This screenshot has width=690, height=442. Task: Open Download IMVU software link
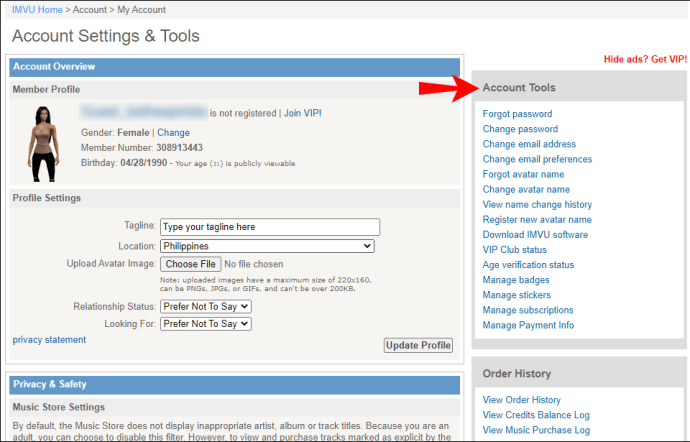(x=535, y=235)
